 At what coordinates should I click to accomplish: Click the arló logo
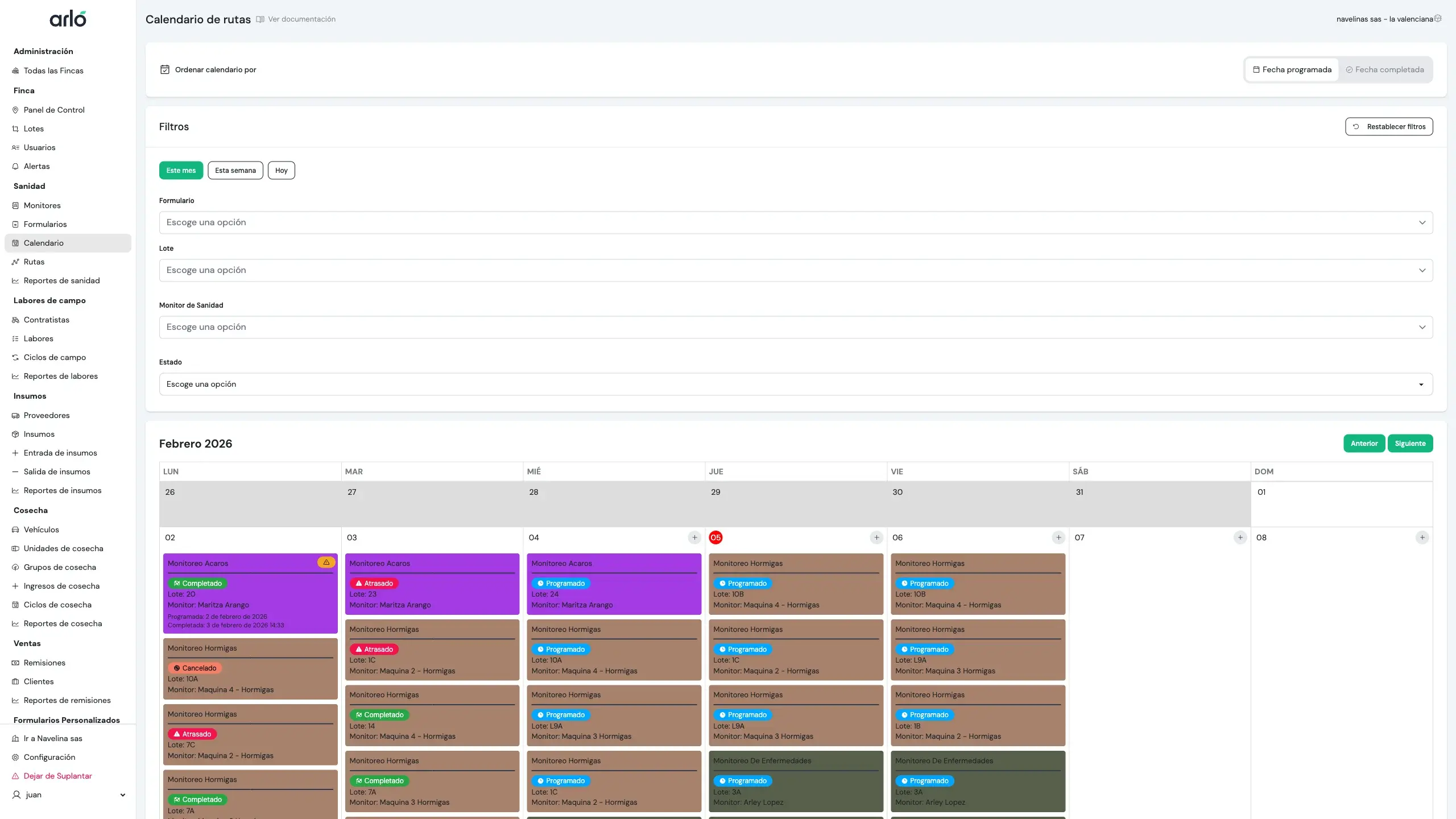coord(68,18)
